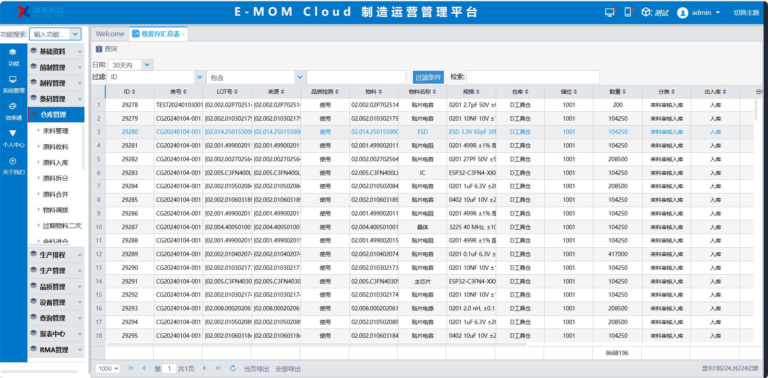
Task: Sort by the 出入库 column header
Action: click(715, 92)
